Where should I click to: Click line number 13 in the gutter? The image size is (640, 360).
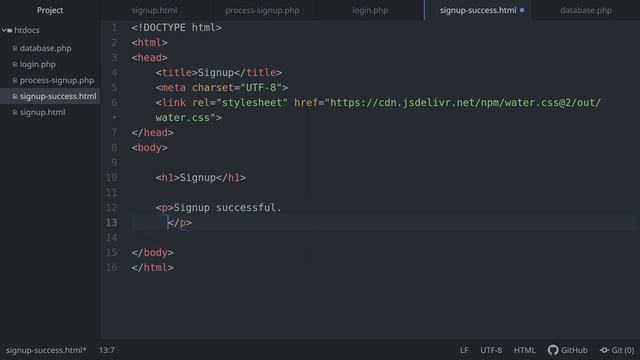(111, 222)
